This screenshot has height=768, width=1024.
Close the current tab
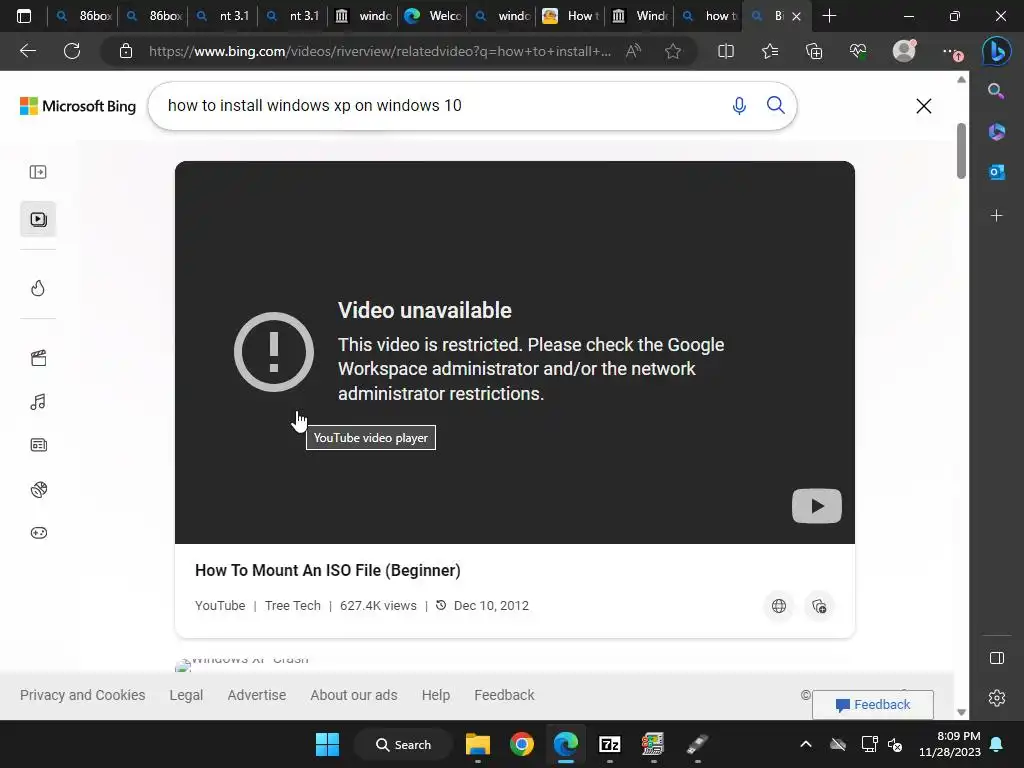796,16
